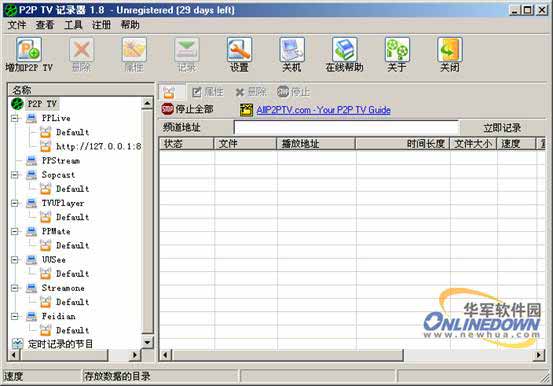This screenshot has width=553, height=386.
Task: Click the 关闭 exit door icon
Action: [x=450, y=50]
